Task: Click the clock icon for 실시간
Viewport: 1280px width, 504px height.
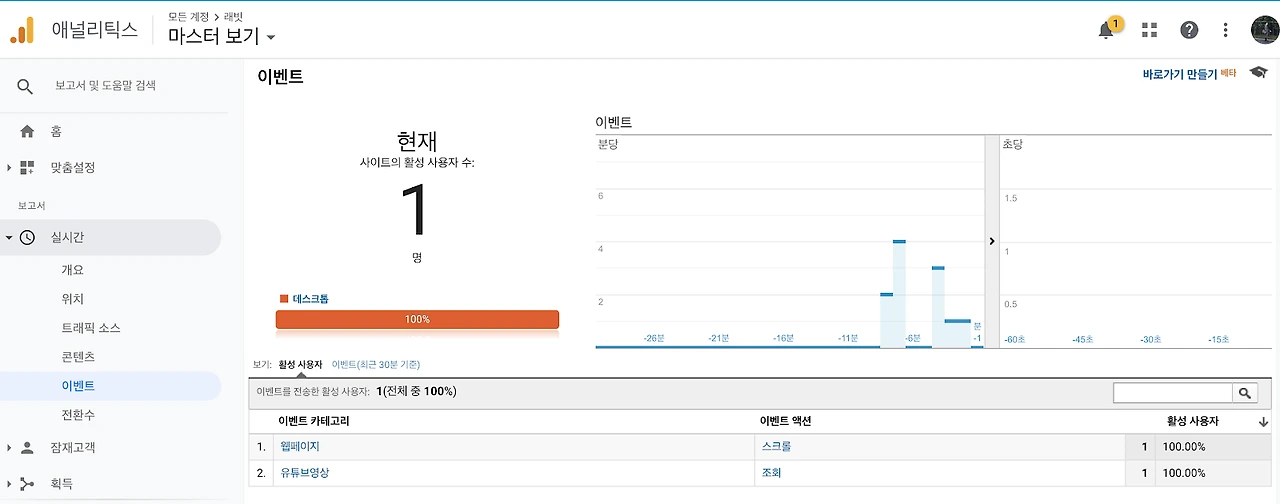Action: point(27,237)
